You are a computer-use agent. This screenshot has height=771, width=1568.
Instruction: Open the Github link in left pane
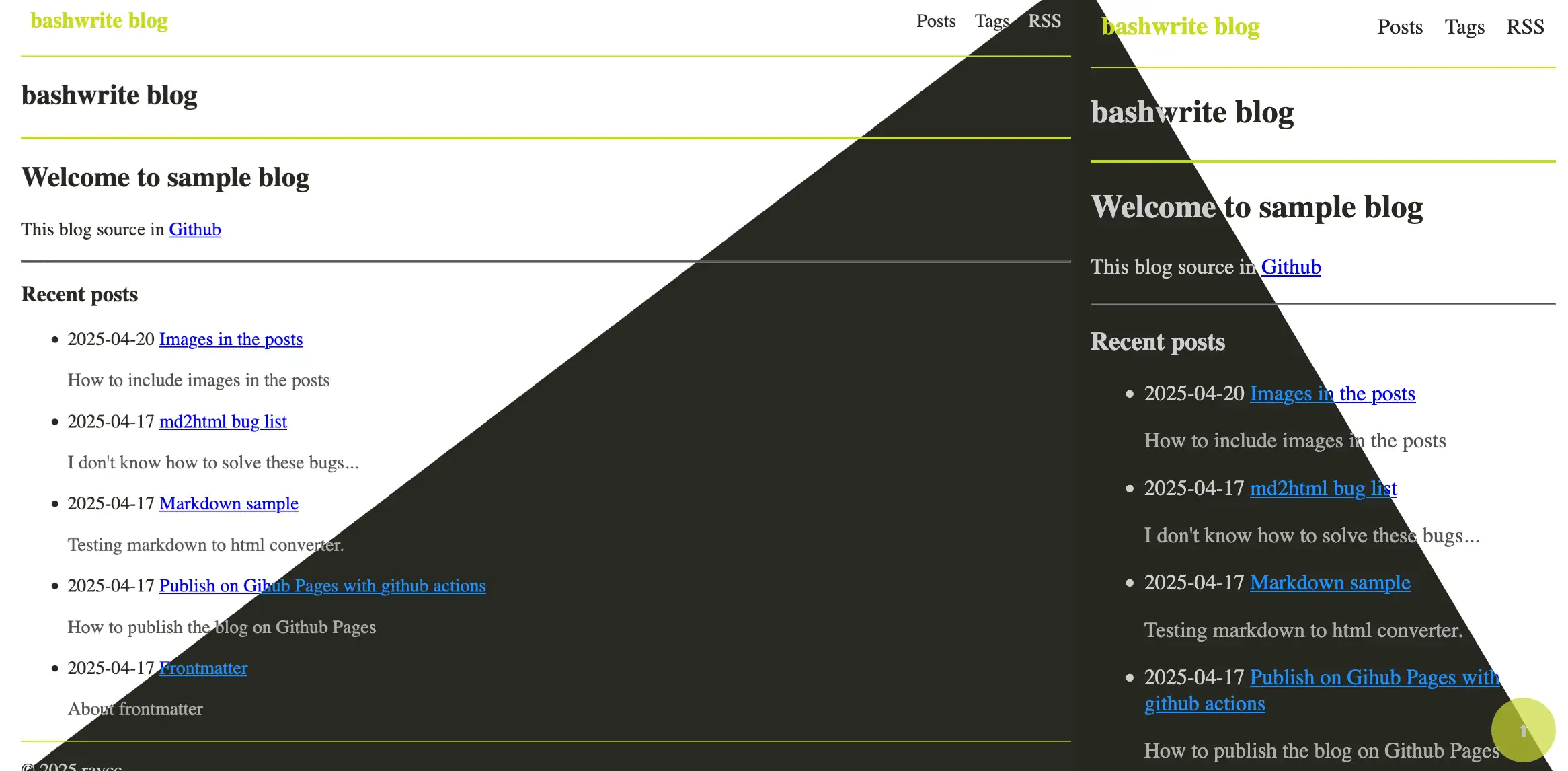coord(195,229)
